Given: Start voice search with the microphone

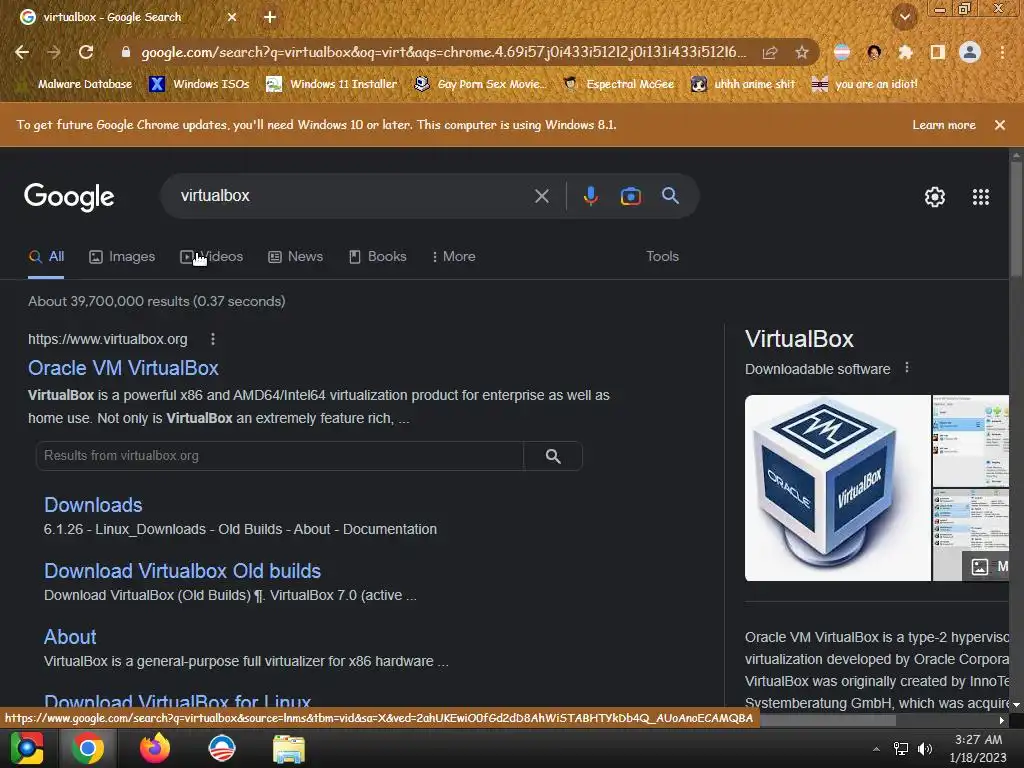Looking at the screenshot, I should pyautogui.click(x=590, y=196).
